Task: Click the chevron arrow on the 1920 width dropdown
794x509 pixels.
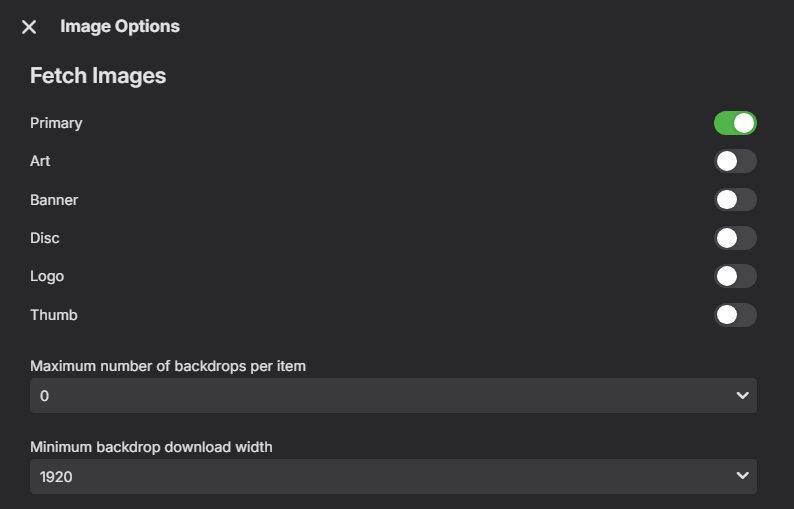Action: pos(742,476)
